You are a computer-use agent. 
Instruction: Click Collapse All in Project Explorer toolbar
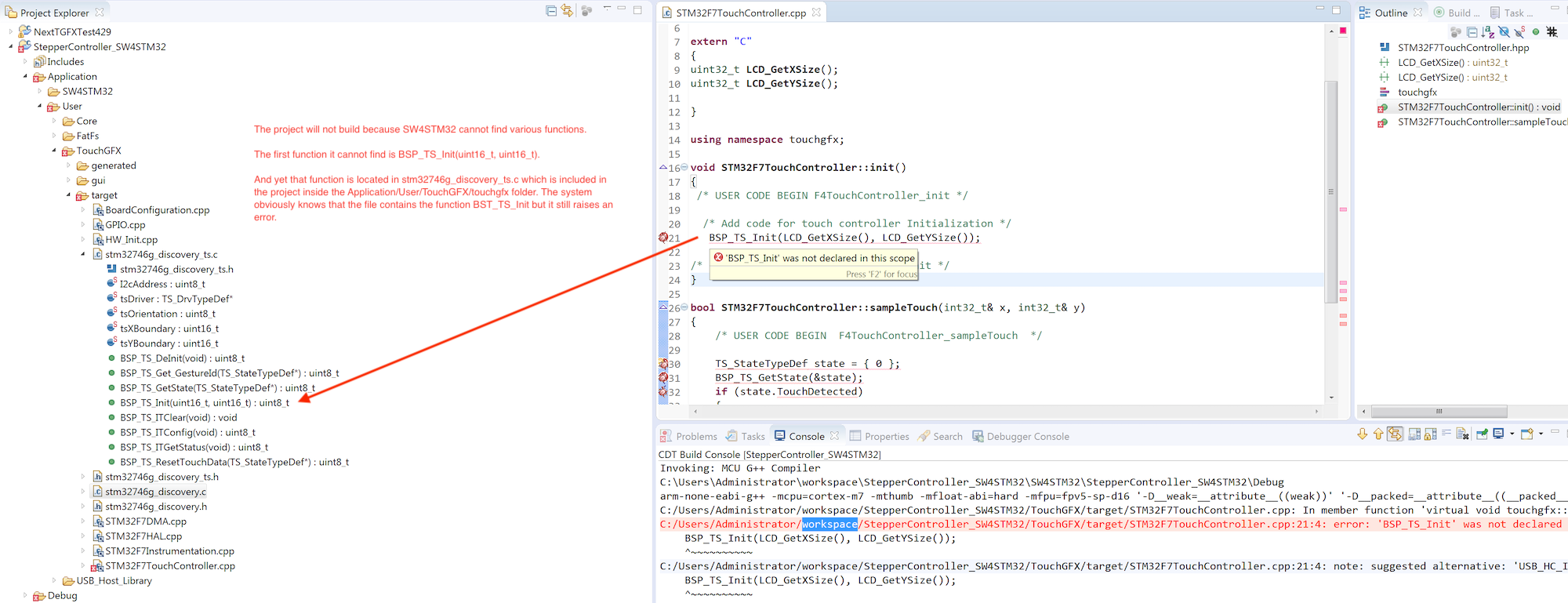[x=551, y=11]
